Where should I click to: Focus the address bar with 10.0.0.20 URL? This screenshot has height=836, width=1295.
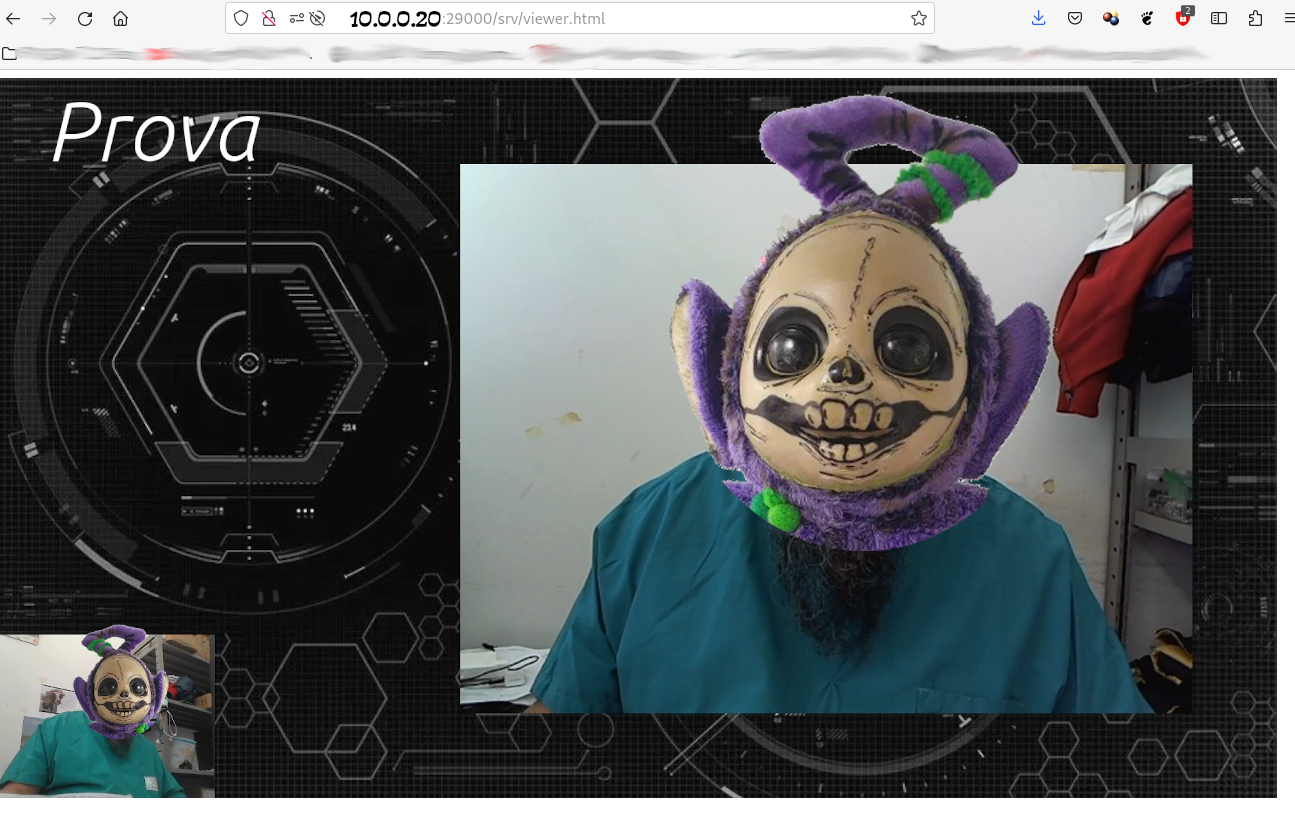pyautogui.click(x=580, y=18)
